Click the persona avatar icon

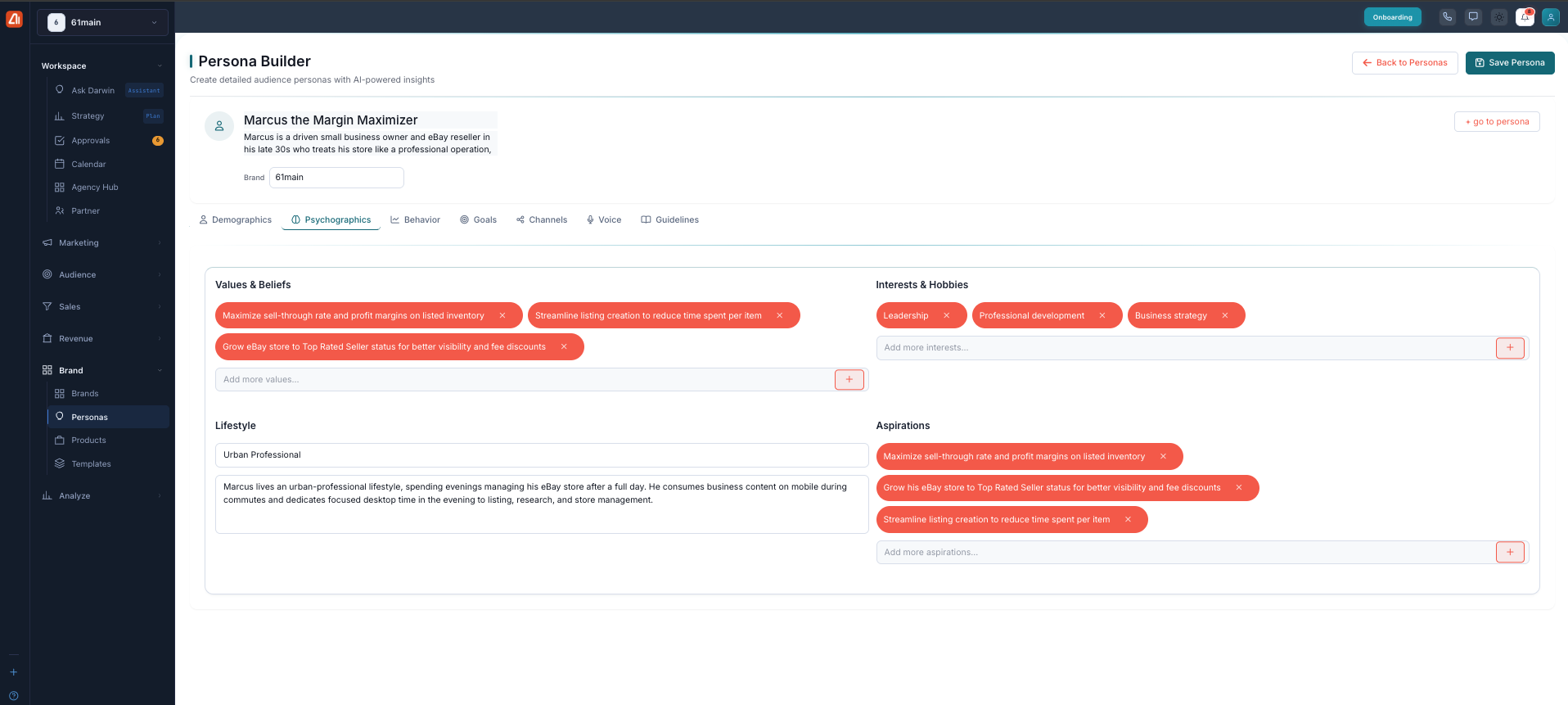(x=219, y=126)
